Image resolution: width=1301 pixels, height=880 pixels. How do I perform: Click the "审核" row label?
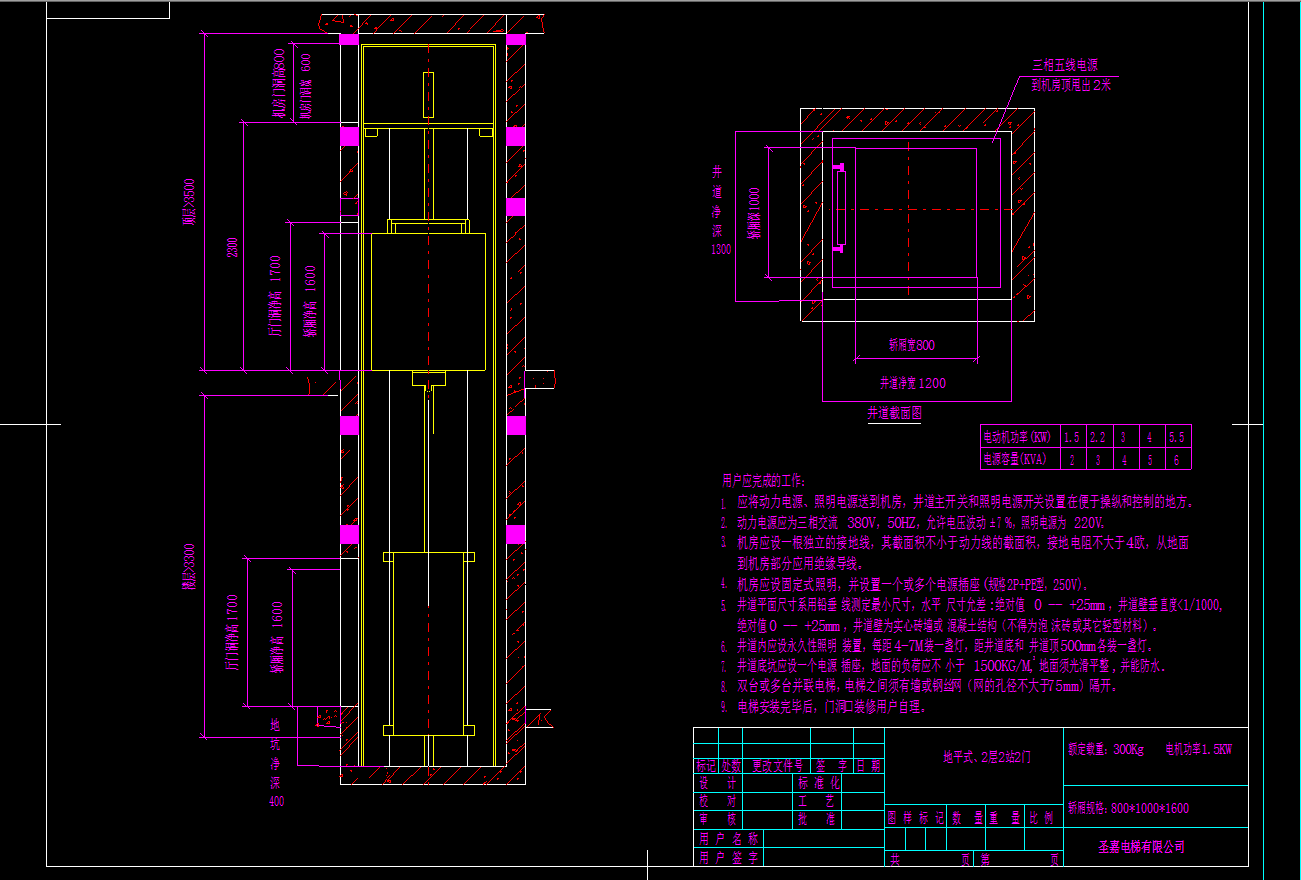pyautogui.click(x=717, y=820)
